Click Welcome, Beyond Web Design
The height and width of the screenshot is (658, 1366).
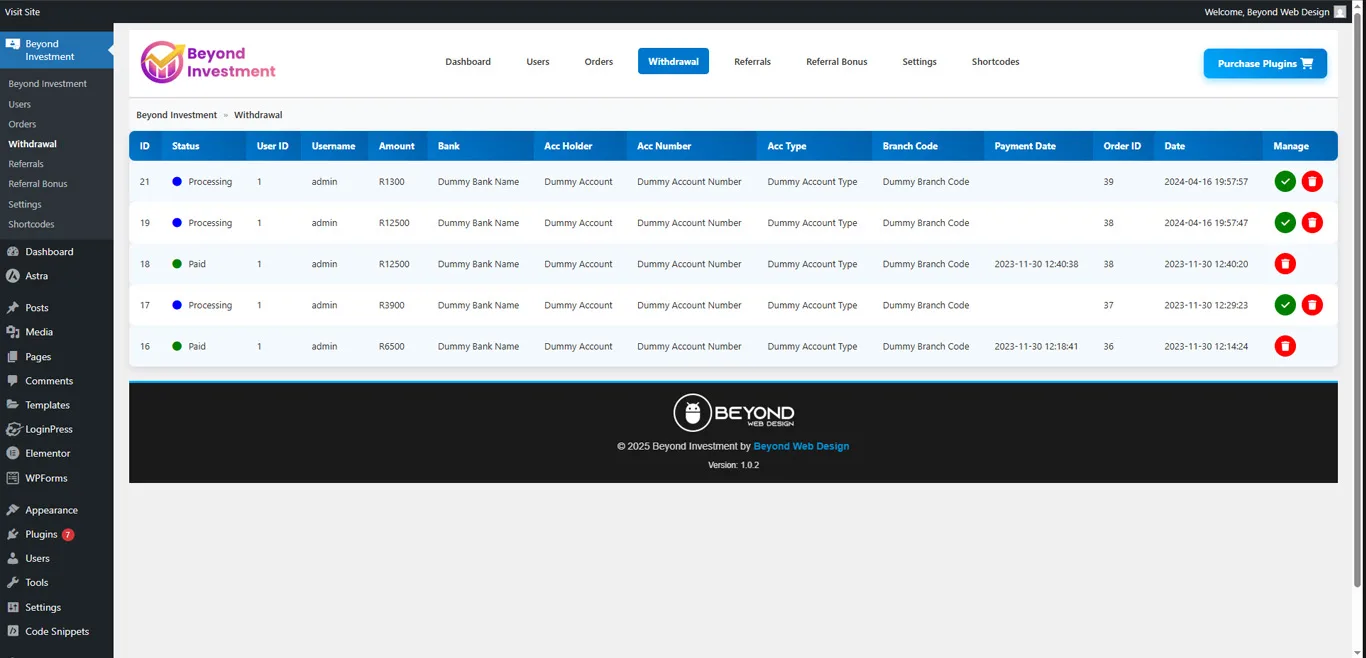click(1267, 12)
